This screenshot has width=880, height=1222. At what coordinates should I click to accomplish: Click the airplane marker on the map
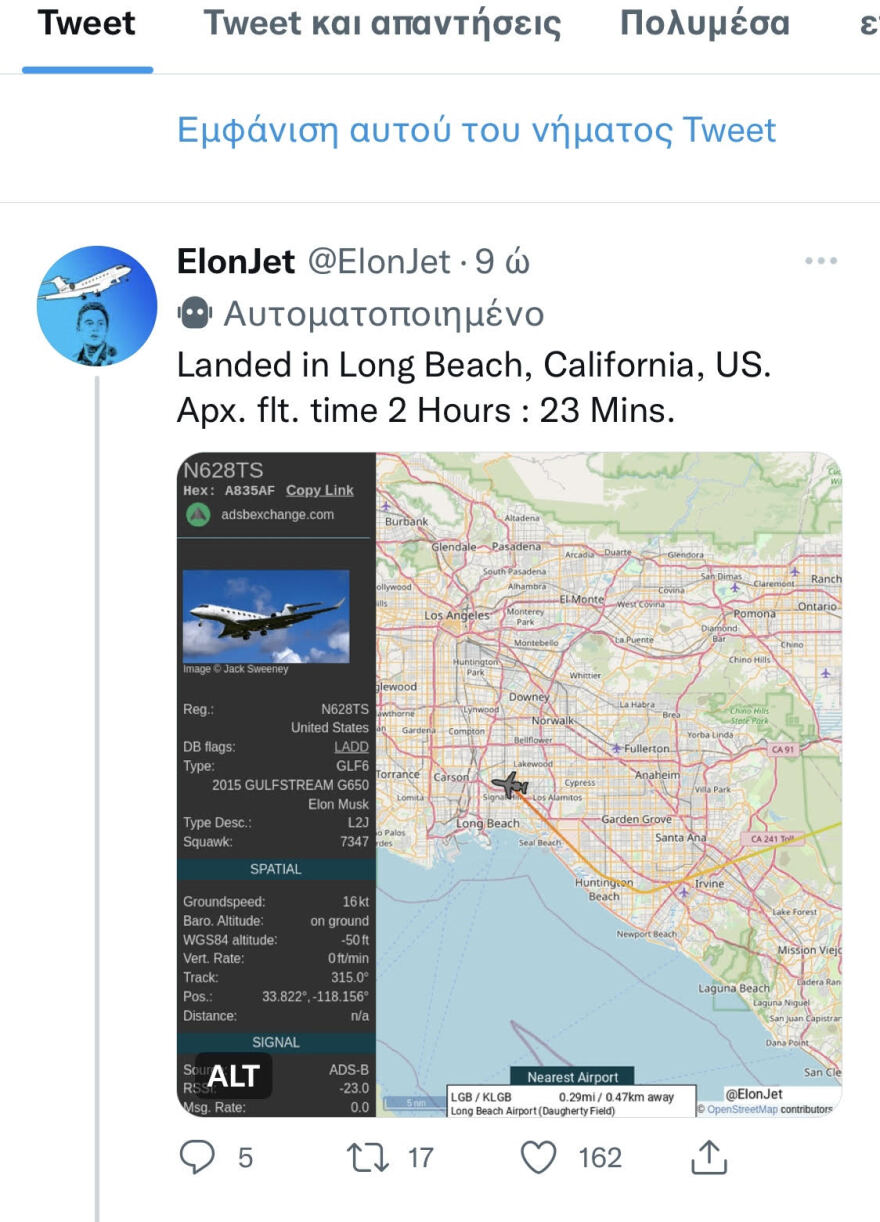click(511, 784)
